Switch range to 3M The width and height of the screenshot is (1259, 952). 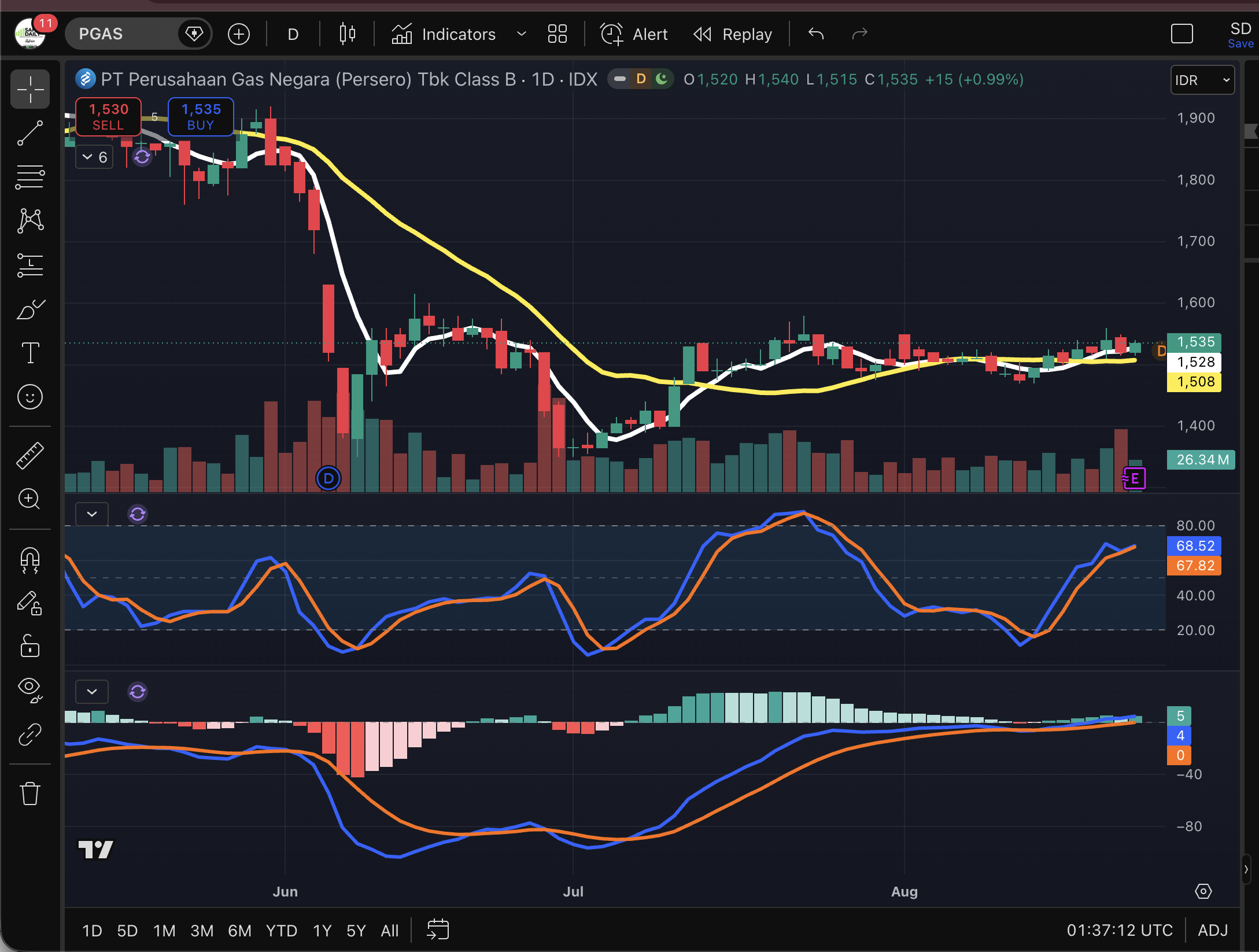point(202,931)
